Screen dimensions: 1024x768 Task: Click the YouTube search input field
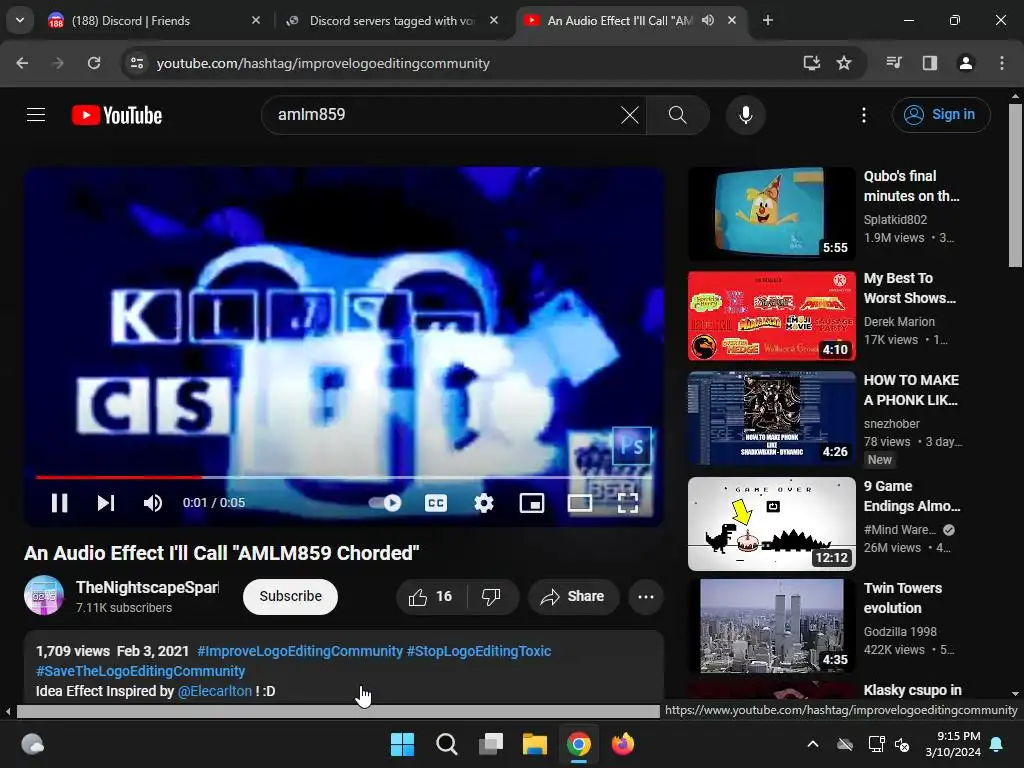coord(444,115)
